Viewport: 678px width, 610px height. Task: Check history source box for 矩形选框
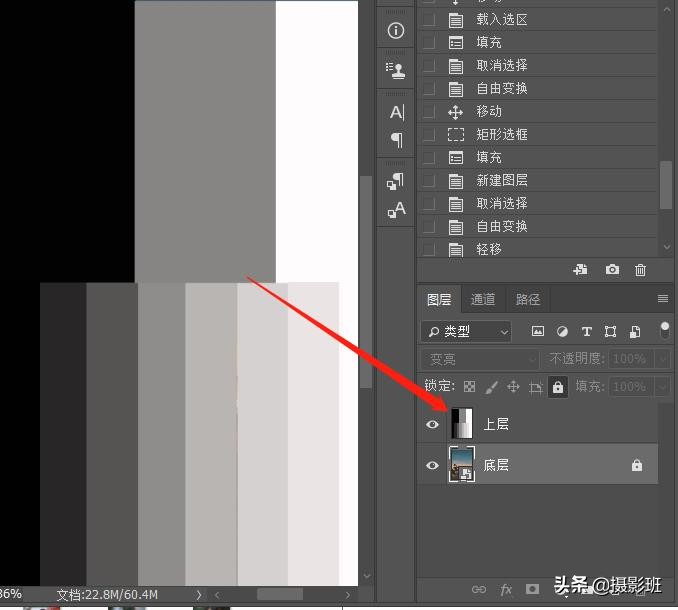pos(429,135)
